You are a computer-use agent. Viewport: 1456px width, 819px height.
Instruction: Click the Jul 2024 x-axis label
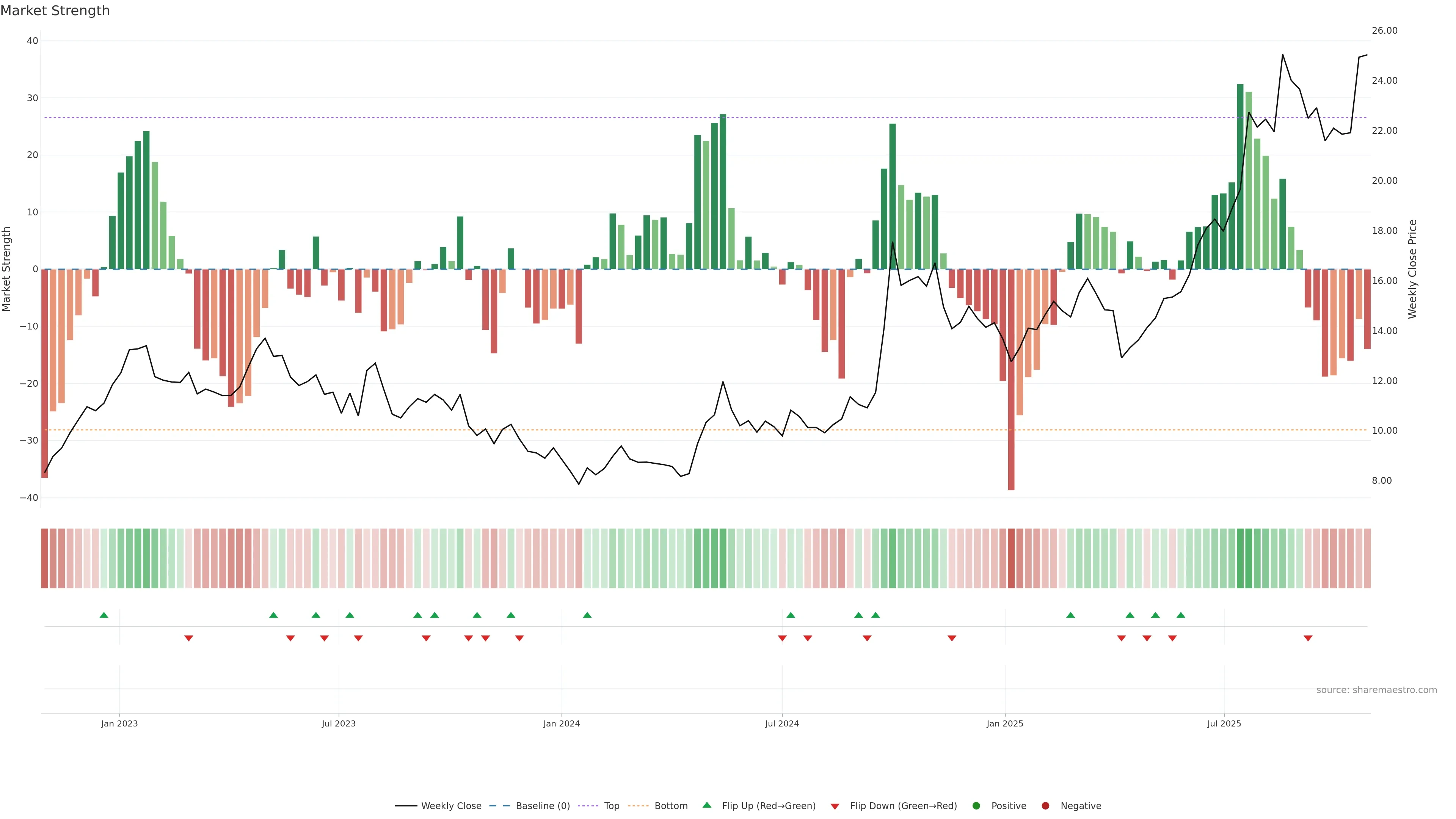tap(782, 723)
